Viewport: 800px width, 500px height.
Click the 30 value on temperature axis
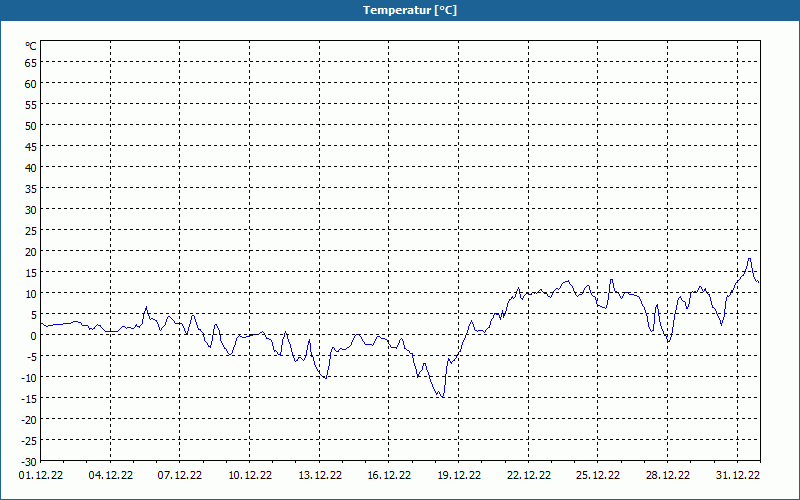(31, 210)
